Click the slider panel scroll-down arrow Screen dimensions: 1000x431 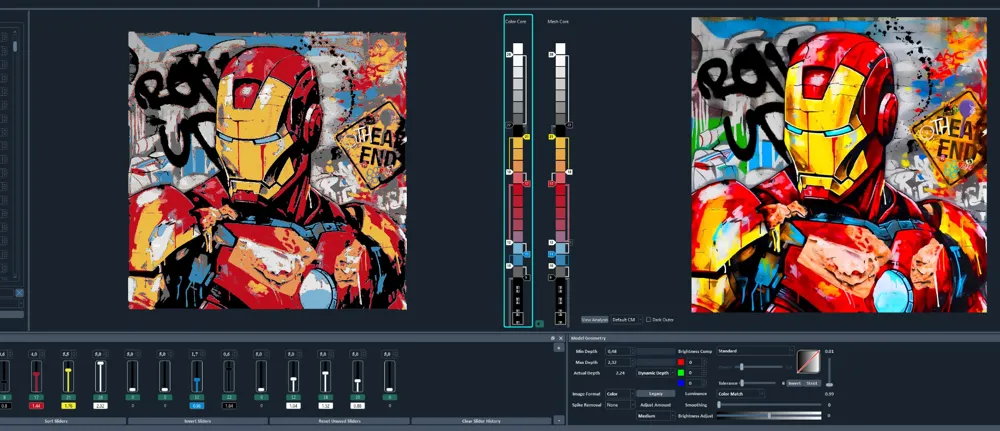pos(559,421)
